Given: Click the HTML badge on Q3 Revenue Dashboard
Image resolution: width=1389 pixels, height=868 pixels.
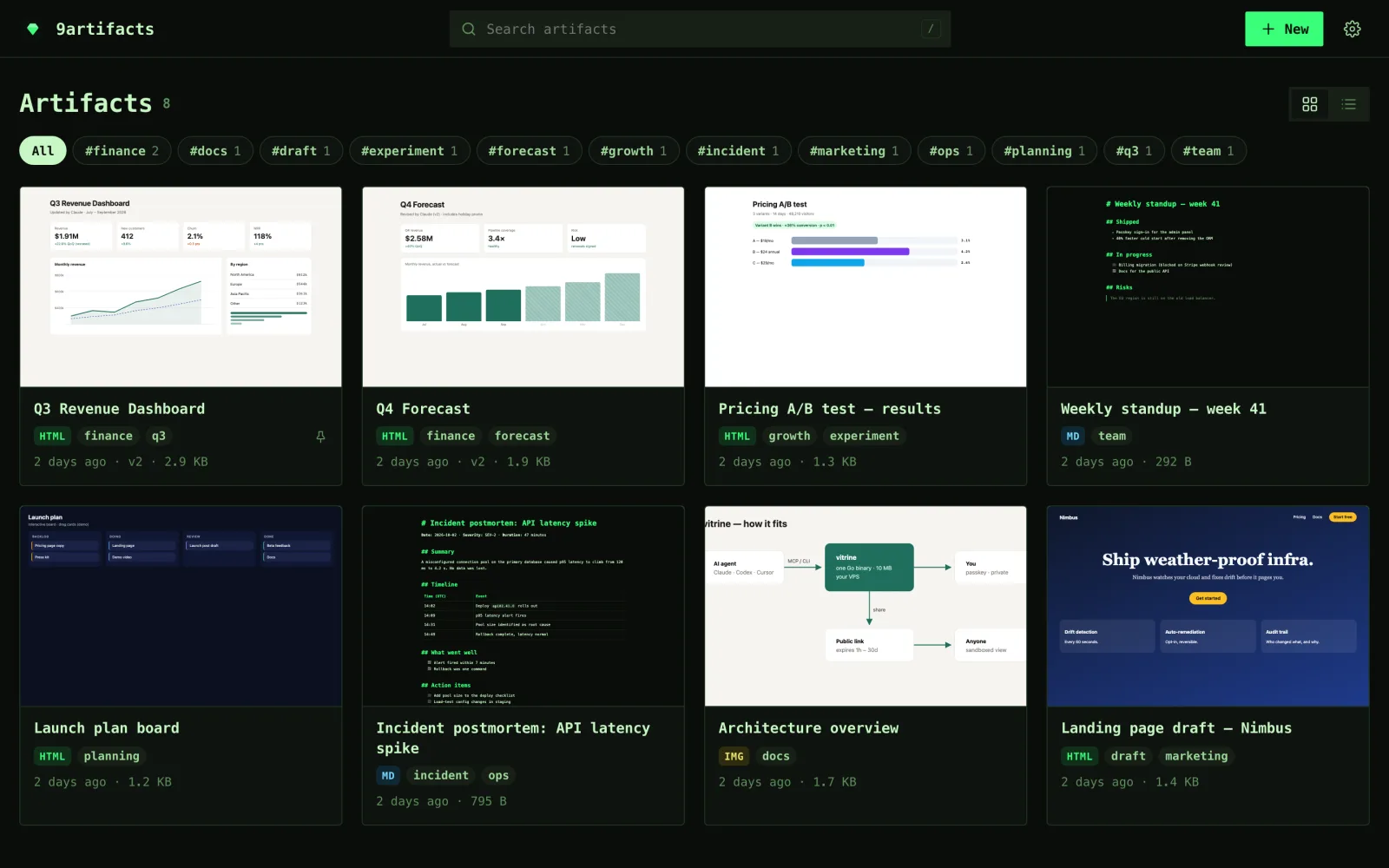Looking at the screenshot, I should click(52, 437).
